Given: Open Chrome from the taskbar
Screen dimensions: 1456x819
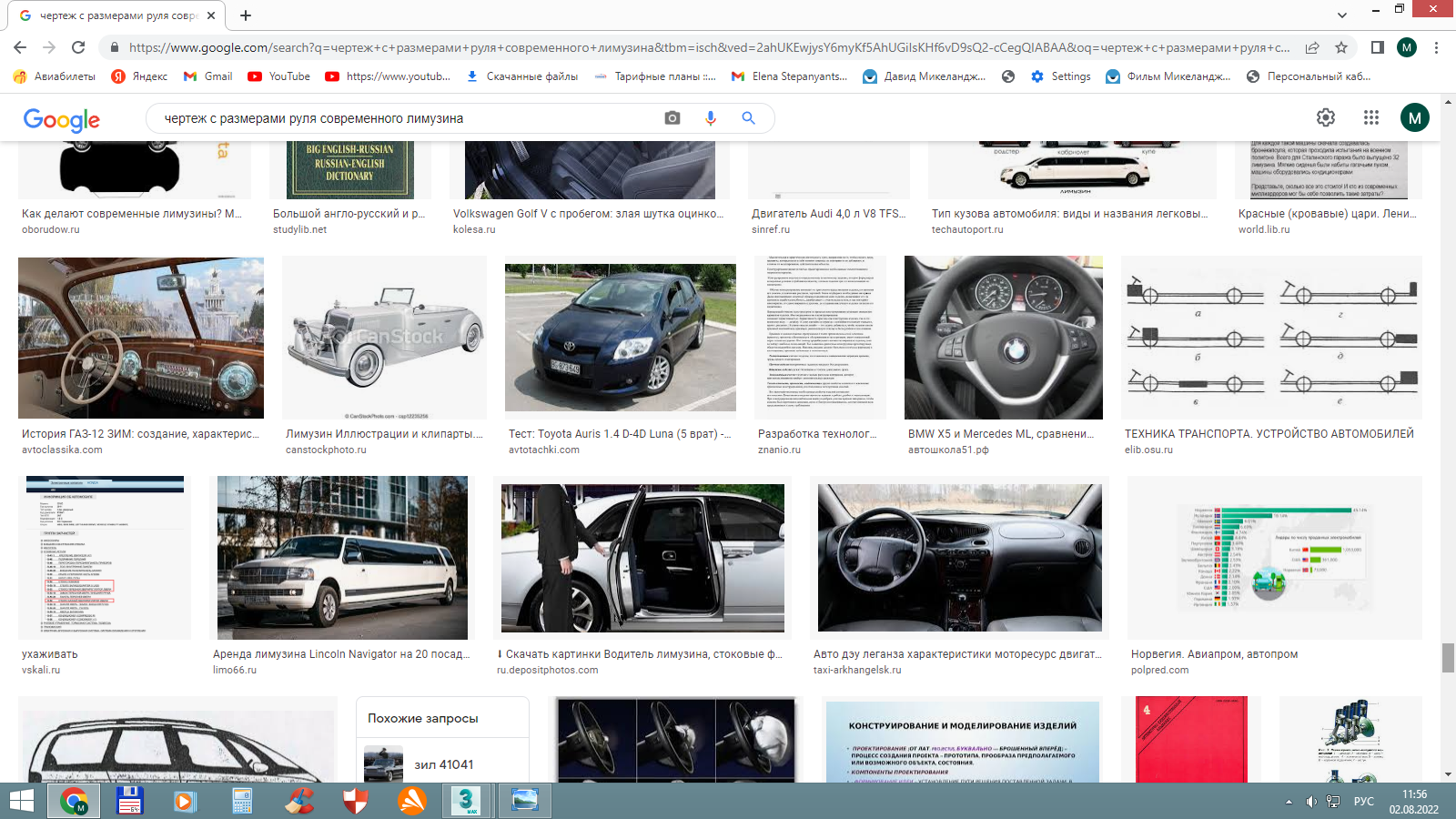Looking at the screenshot, I should [x=74, y=801].
